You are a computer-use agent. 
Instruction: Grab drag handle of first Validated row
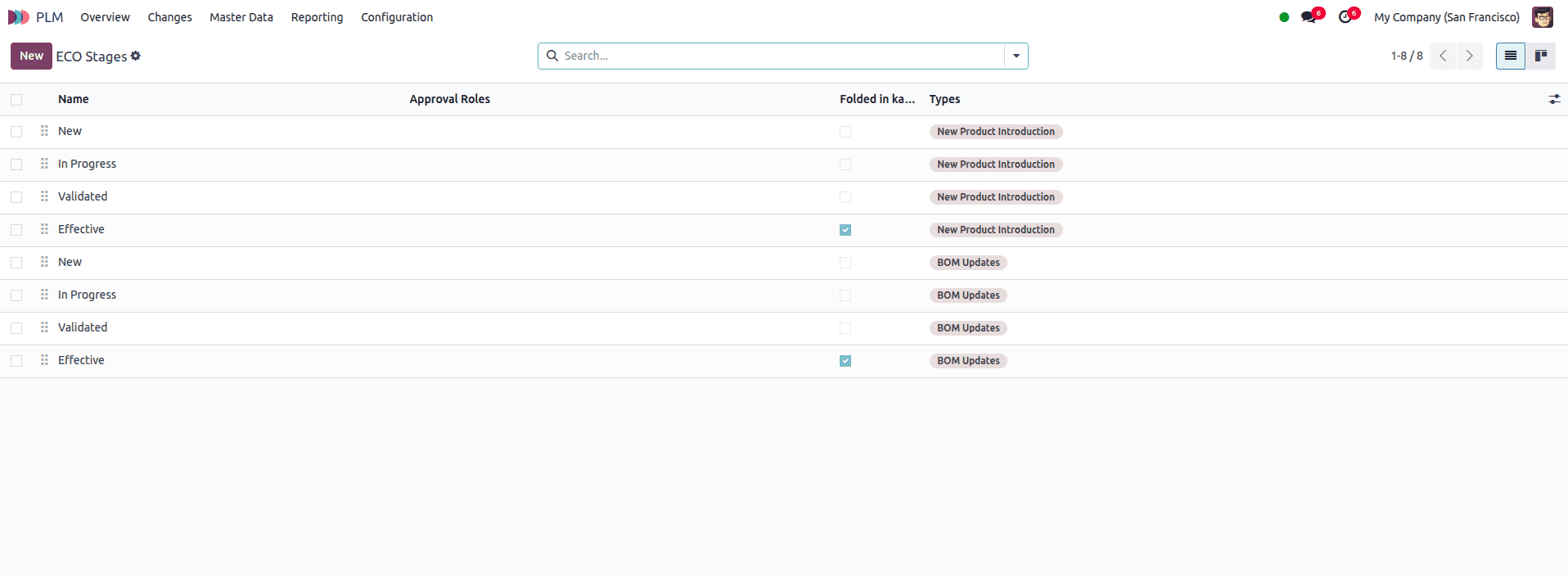44,196
